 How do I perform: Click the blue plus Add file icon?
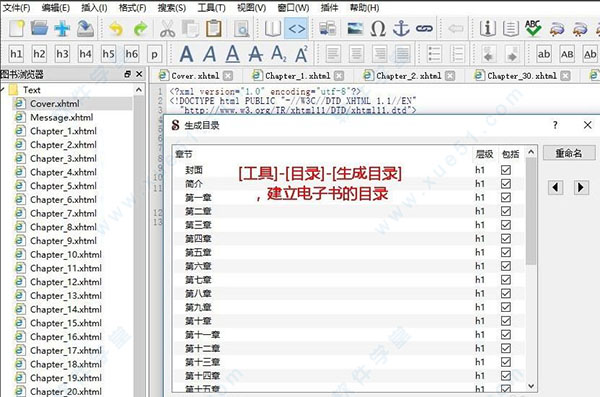[x=62, y=29]
